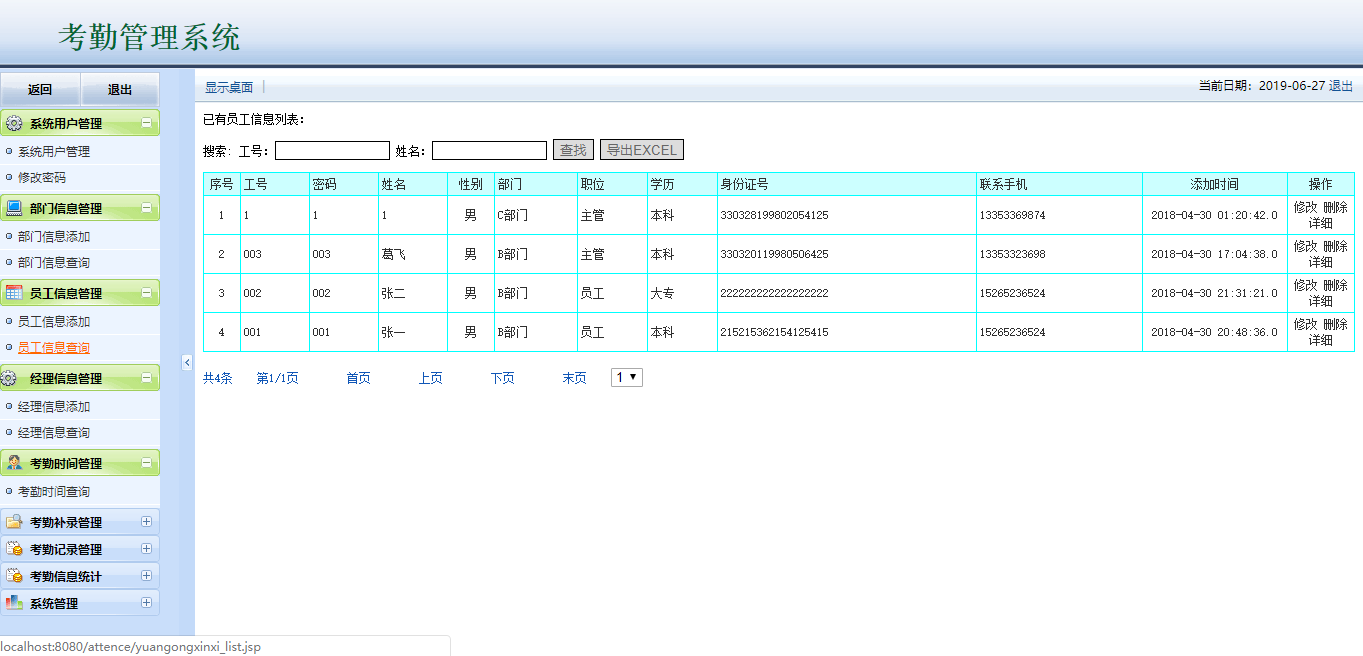Click 显示桌面 link

pos(229,88)
